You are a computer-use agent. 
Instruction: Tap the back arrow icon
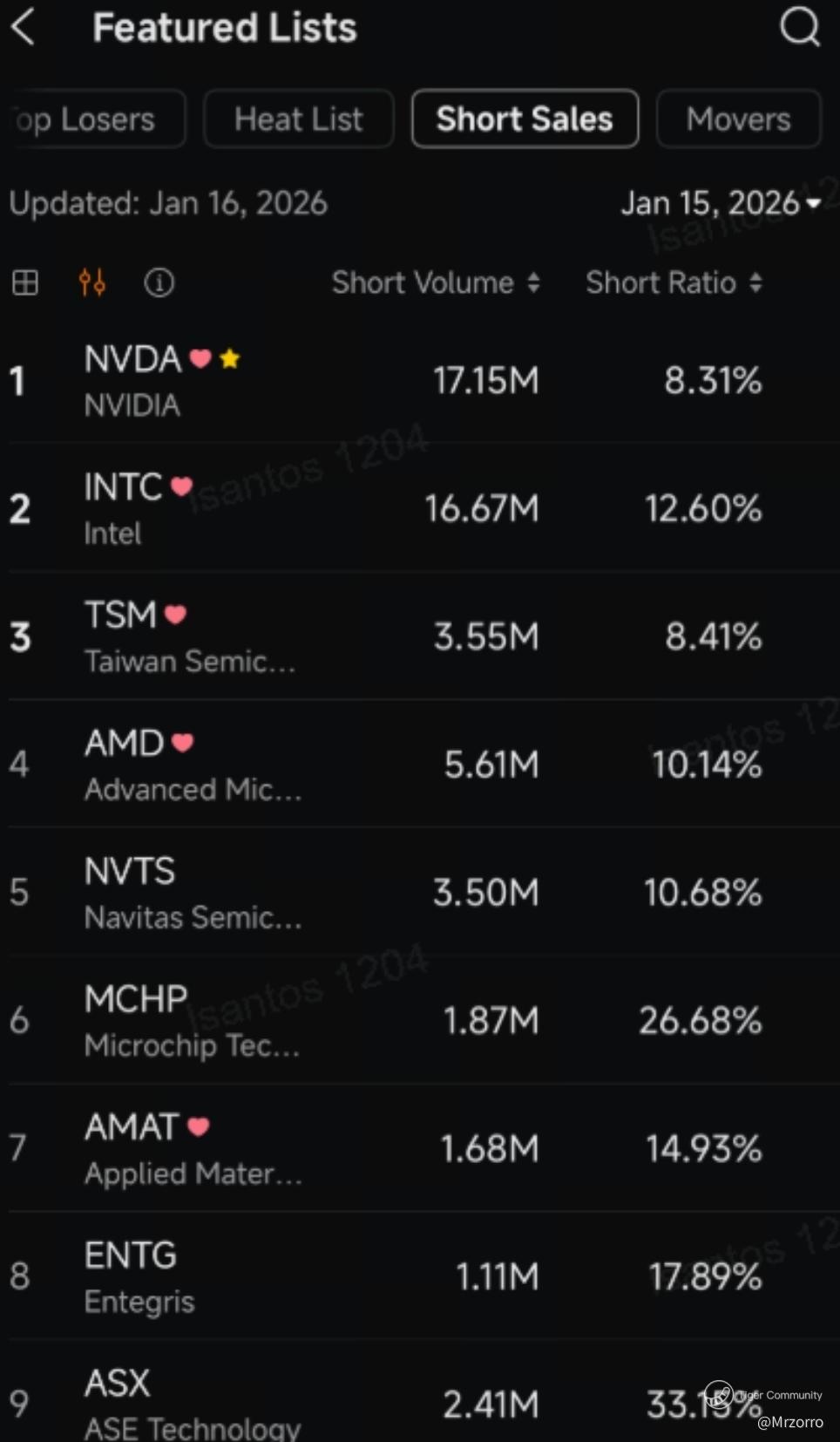pyautogui.click(x=24, y=27)
